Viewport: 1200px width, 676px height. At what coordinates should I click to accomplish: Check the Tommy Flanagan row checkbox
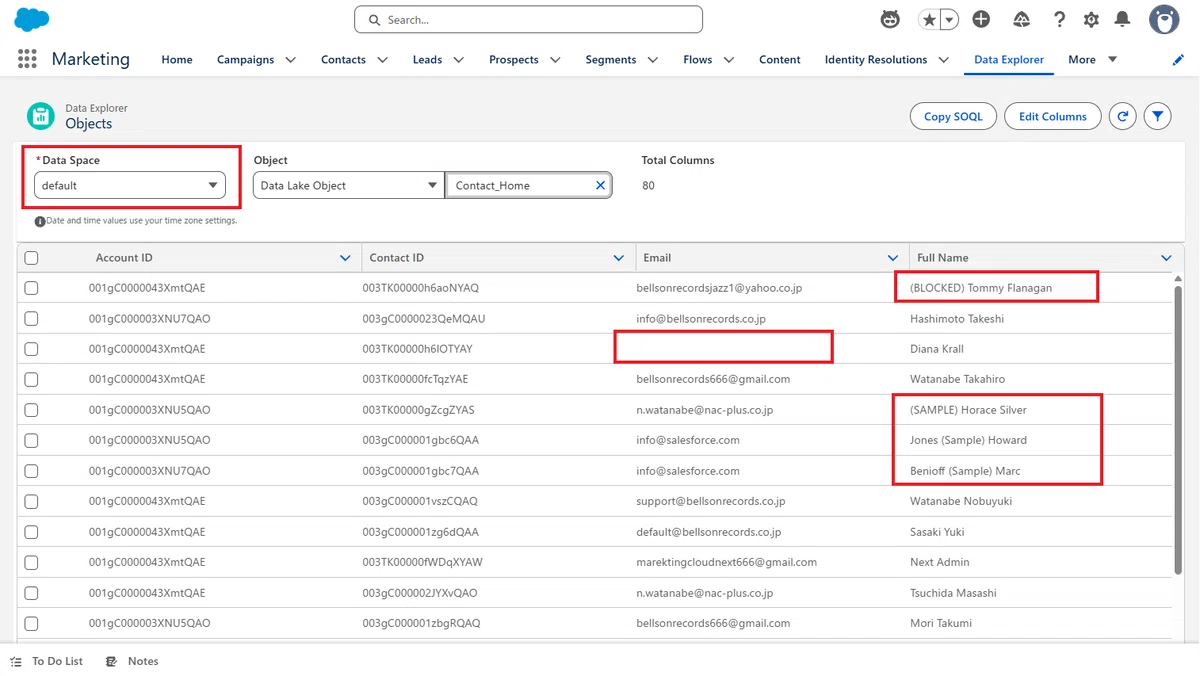(31, 288)
